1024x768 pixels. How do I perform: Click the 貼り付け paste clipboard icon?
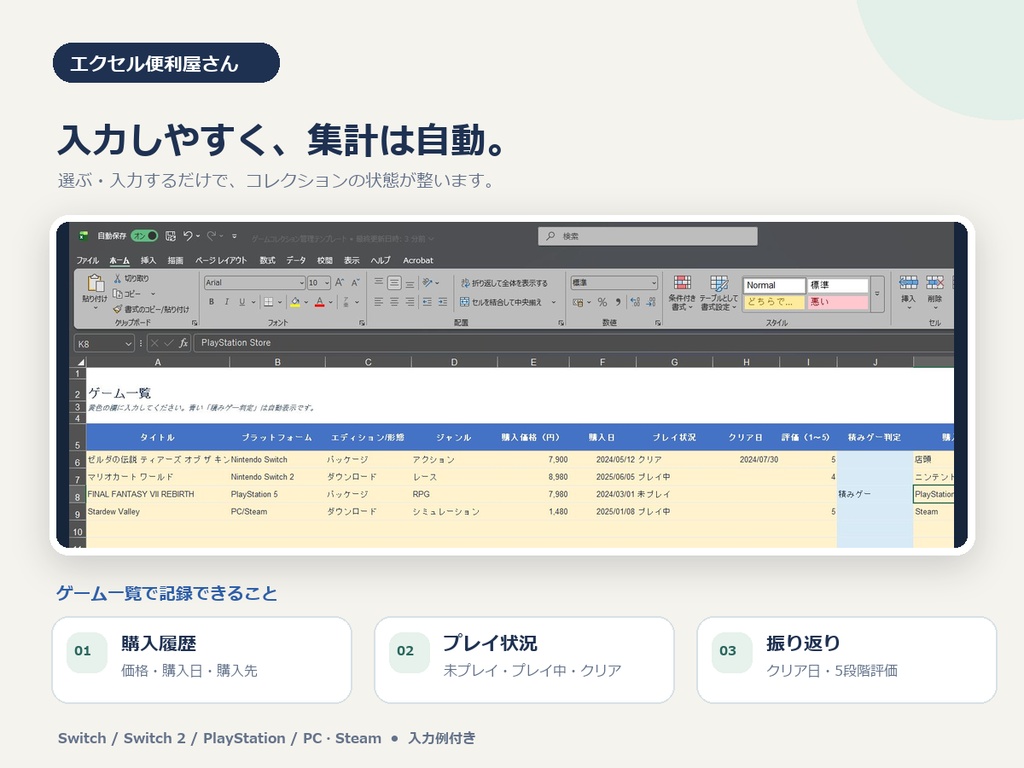pos(95,283)
